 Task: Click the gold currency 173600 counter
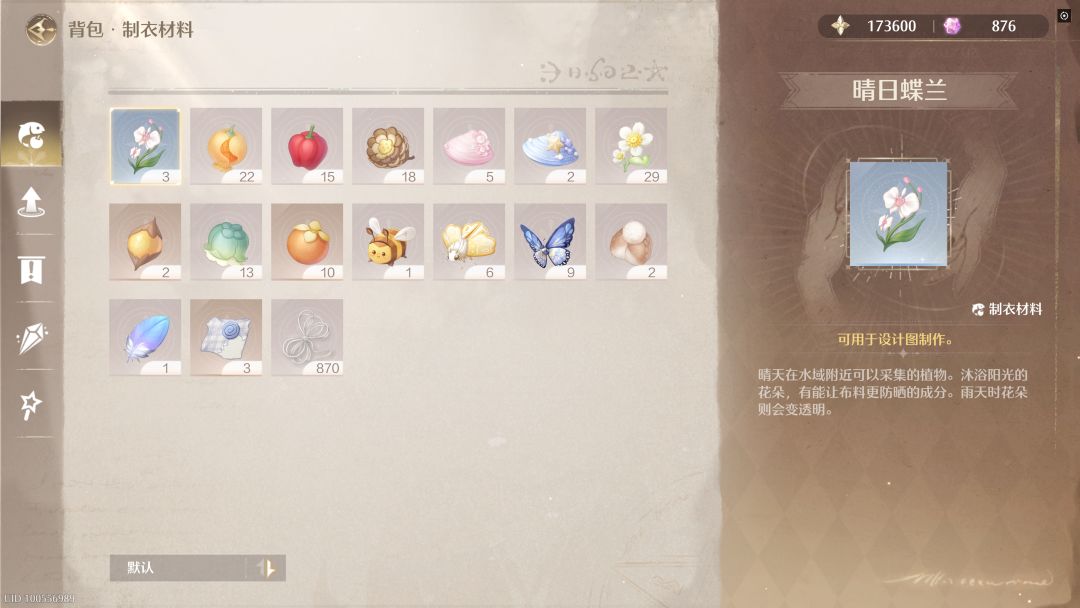[x=875, y=26]
